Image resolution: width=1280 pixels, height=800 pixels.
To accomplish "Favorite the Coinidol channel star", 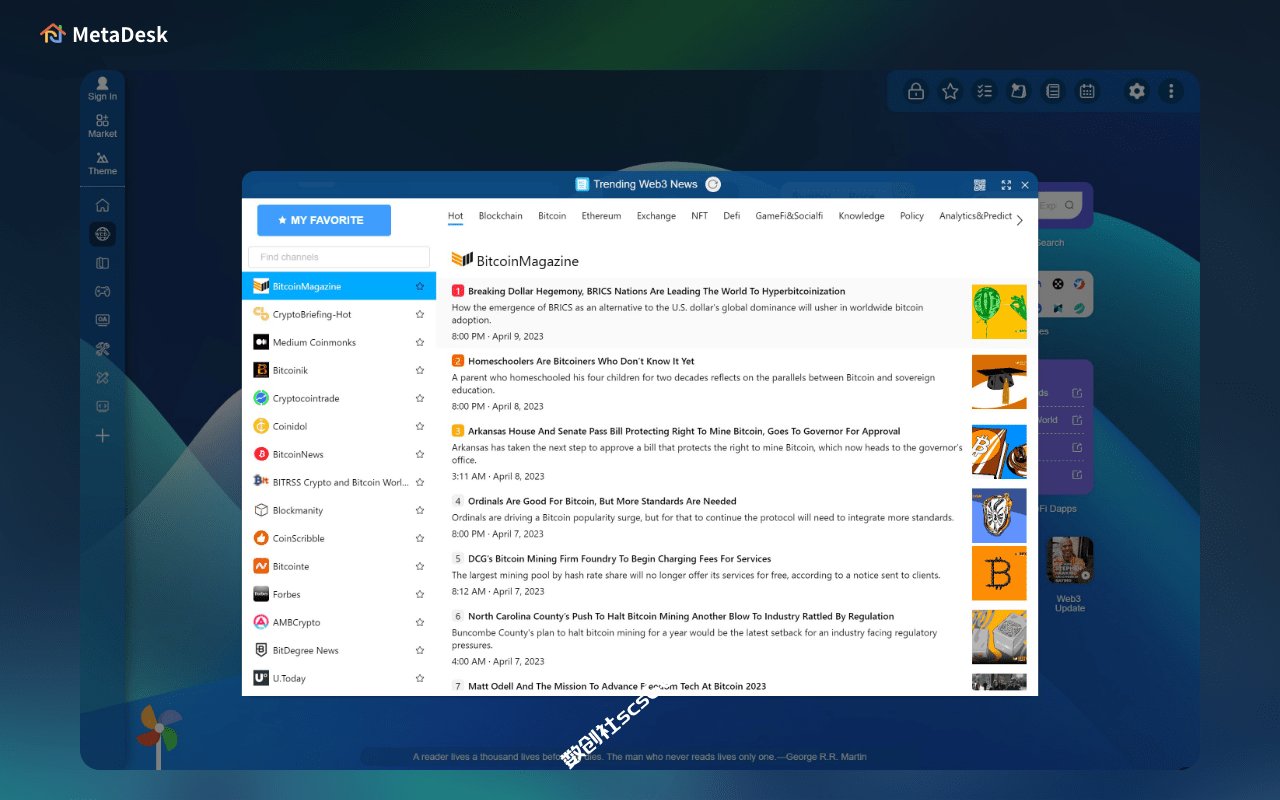I will (x=420, y=426).
